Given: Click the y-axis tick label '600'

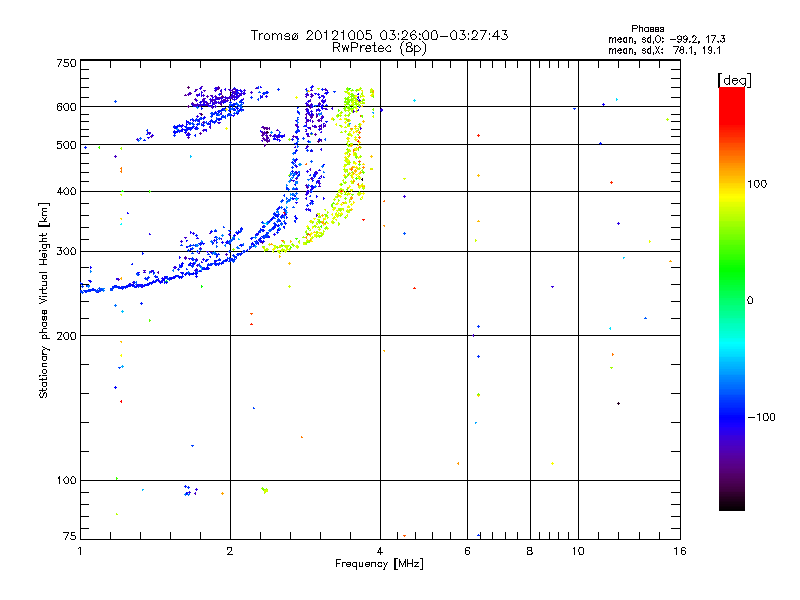Looking at the screenshot, I should [67, 107].
